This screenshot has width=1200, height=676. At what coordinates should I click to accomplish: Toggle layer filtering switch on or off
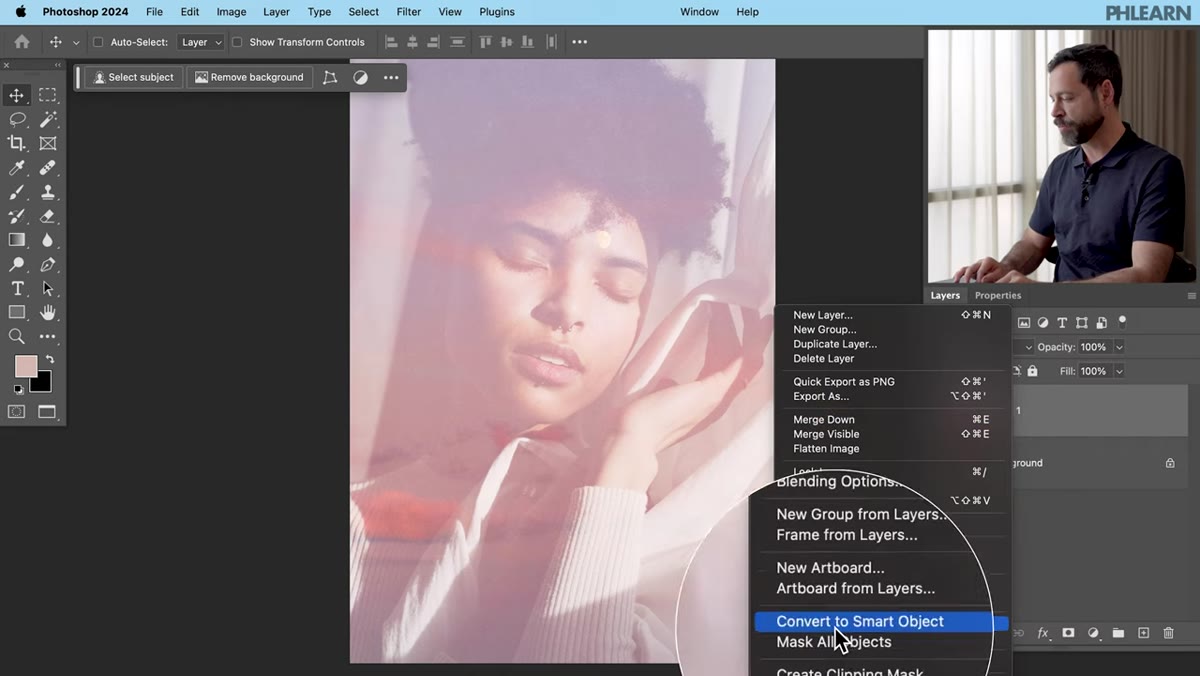(x=1122, y=322)
